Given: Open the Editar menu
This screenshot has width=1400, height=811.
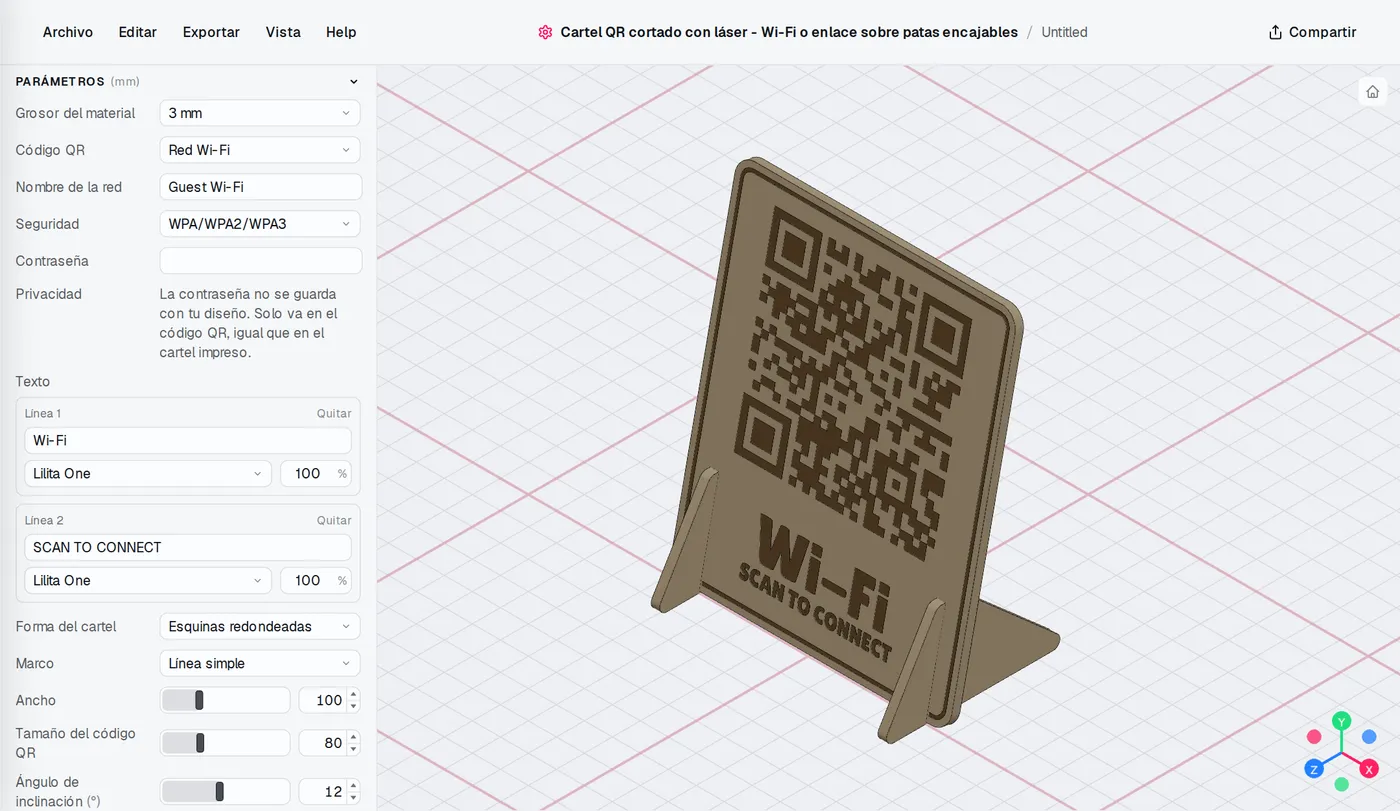Looking at the screenshot, I should click(x=138, y=32).
